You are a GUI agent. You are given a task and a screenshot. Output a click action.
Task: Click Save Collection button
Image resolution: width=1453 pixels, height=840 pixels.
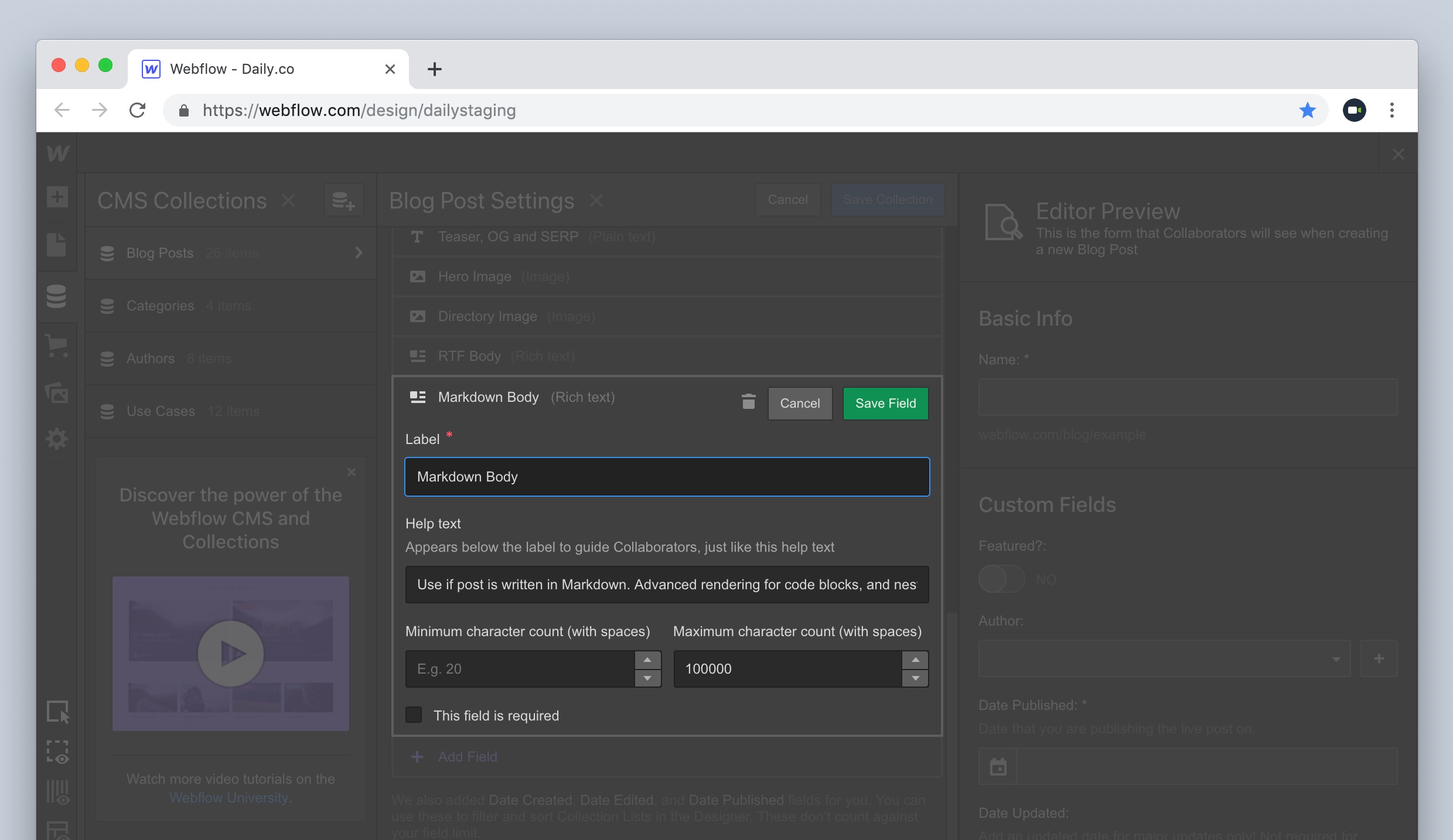(888, 200)
